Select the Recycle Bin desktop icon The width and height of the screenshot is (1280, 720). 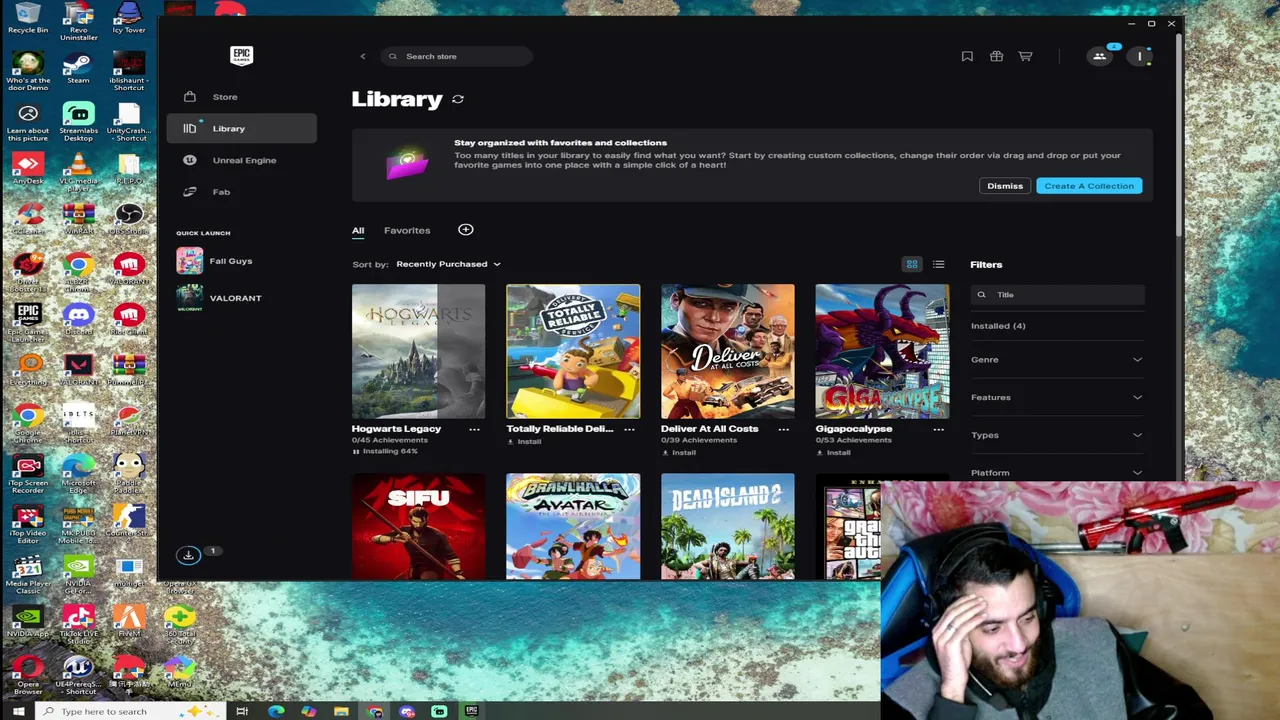(28, 19)
